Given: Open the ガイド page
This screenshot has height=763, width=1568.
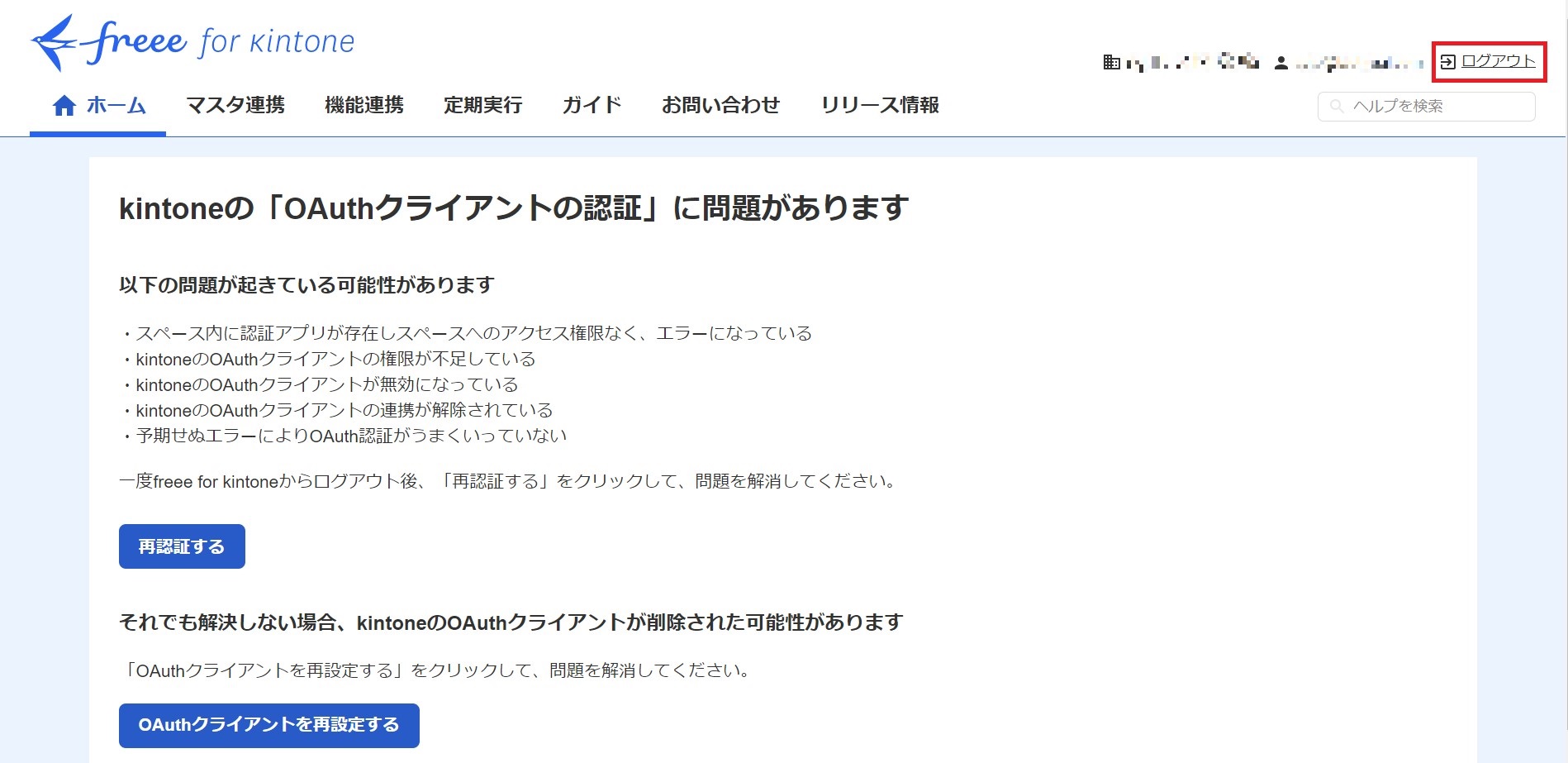Looking at the screenshot, I should (592, 106).
